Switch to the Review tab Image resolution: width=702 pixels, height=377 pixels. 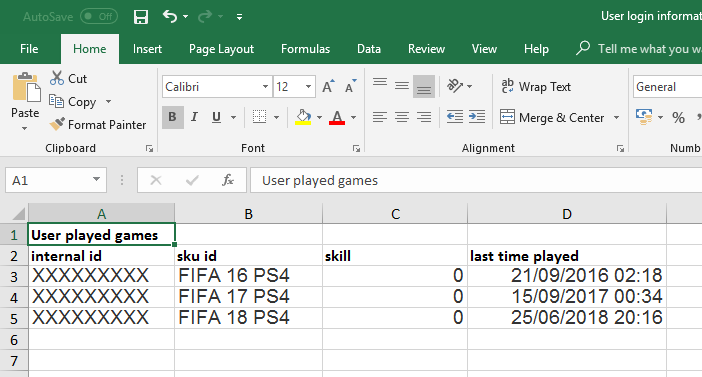click(426, 49)
